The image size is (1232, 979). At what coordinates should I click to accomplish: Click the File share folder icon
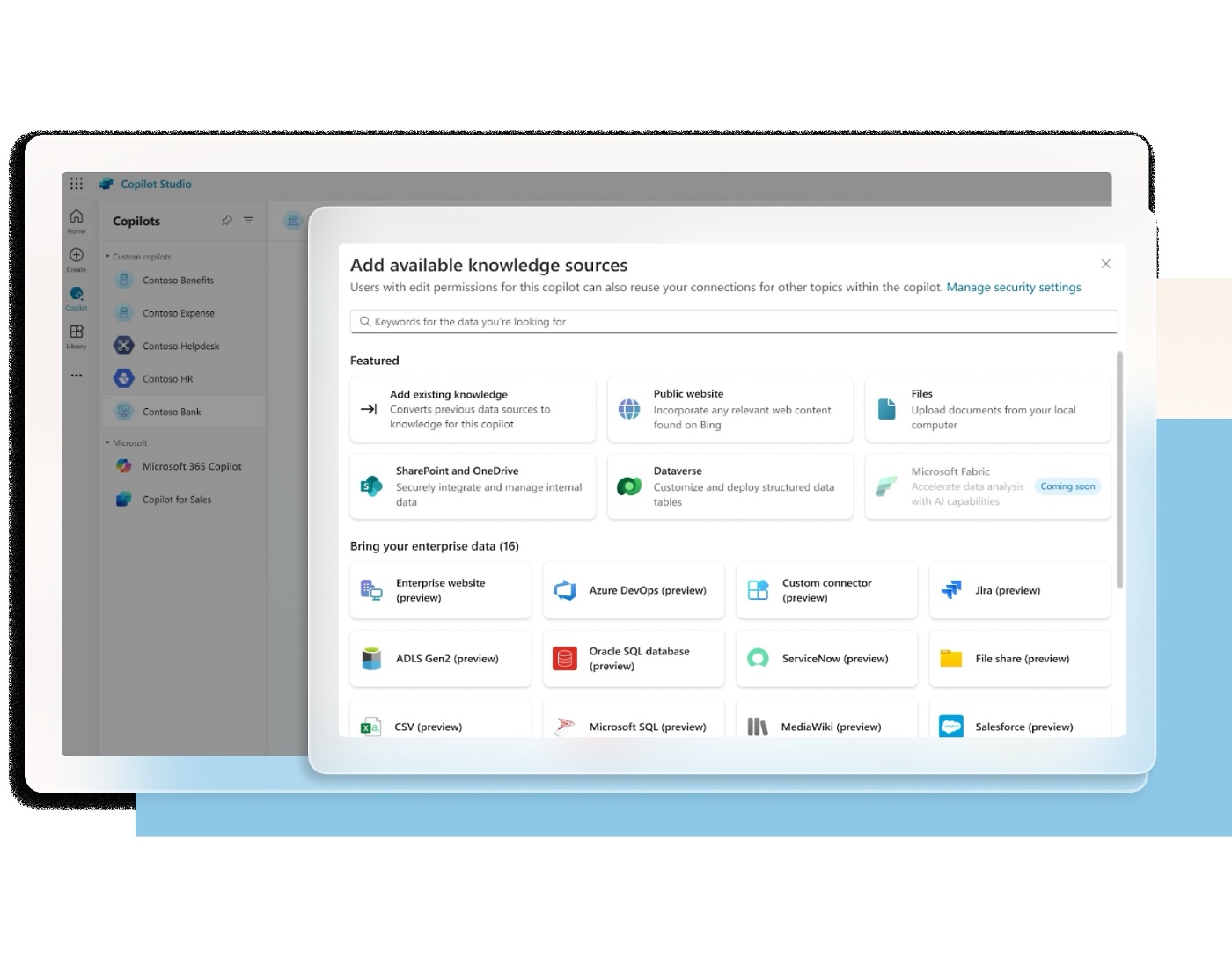[x=951, y=659]
